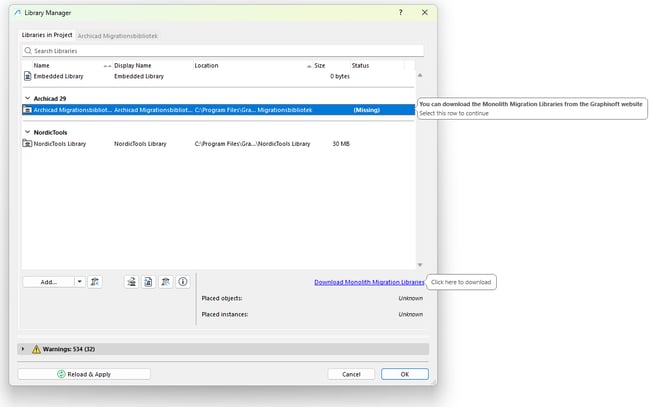Click the Embedded Library row icon
Screen dimensions: 670x407
28,76
